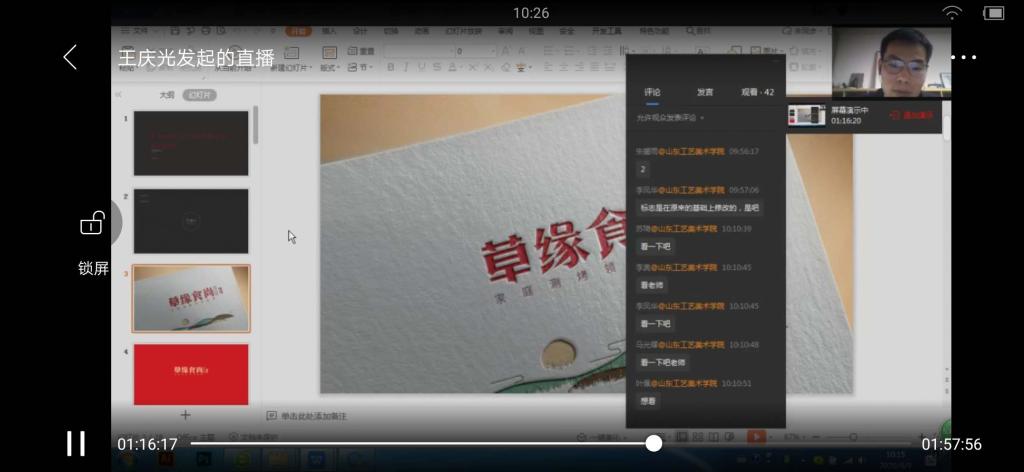Open the 节 section dropdown
The image size is (1024, 472).
[360, 67]
